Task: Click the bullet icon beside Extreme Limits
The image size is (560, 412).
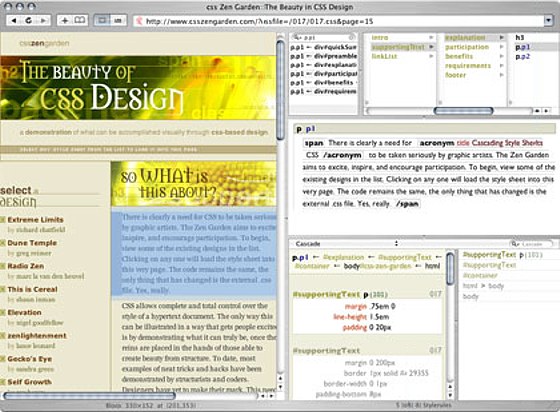Action: (2, 220)
